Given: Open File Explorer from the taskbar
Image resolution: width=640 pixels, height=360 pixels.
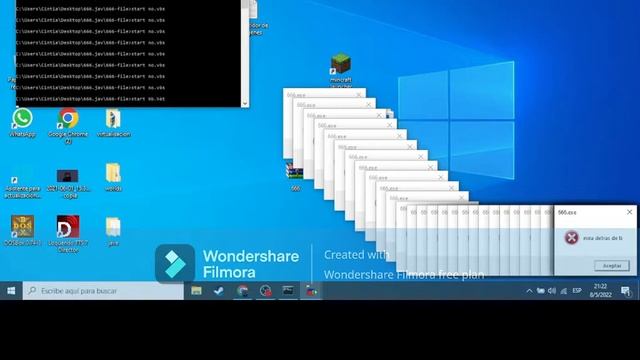Looking at the screenshot, I should click(196, 291).
